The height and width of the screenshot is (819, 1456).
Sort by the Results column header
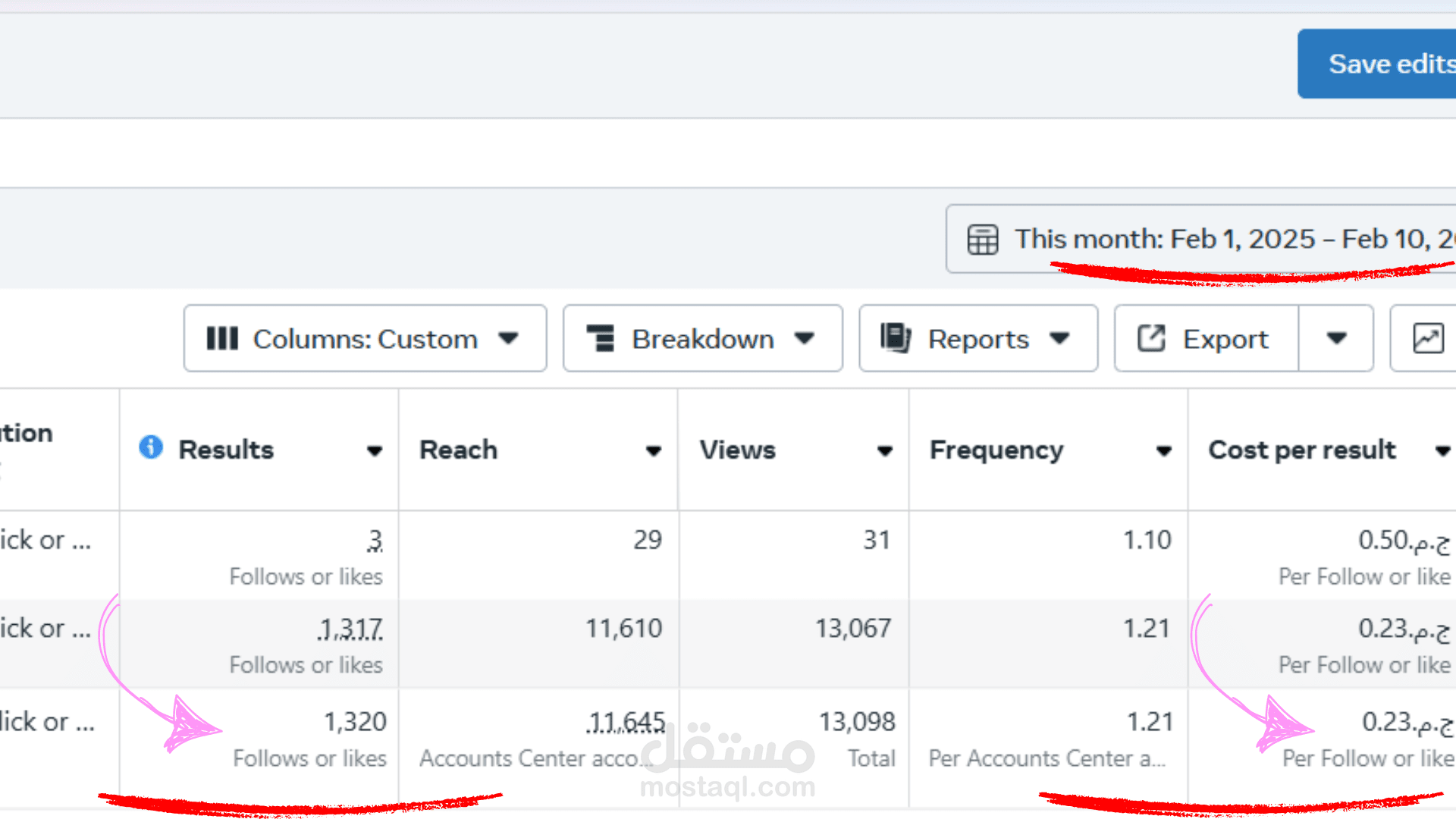pos(226,450)
